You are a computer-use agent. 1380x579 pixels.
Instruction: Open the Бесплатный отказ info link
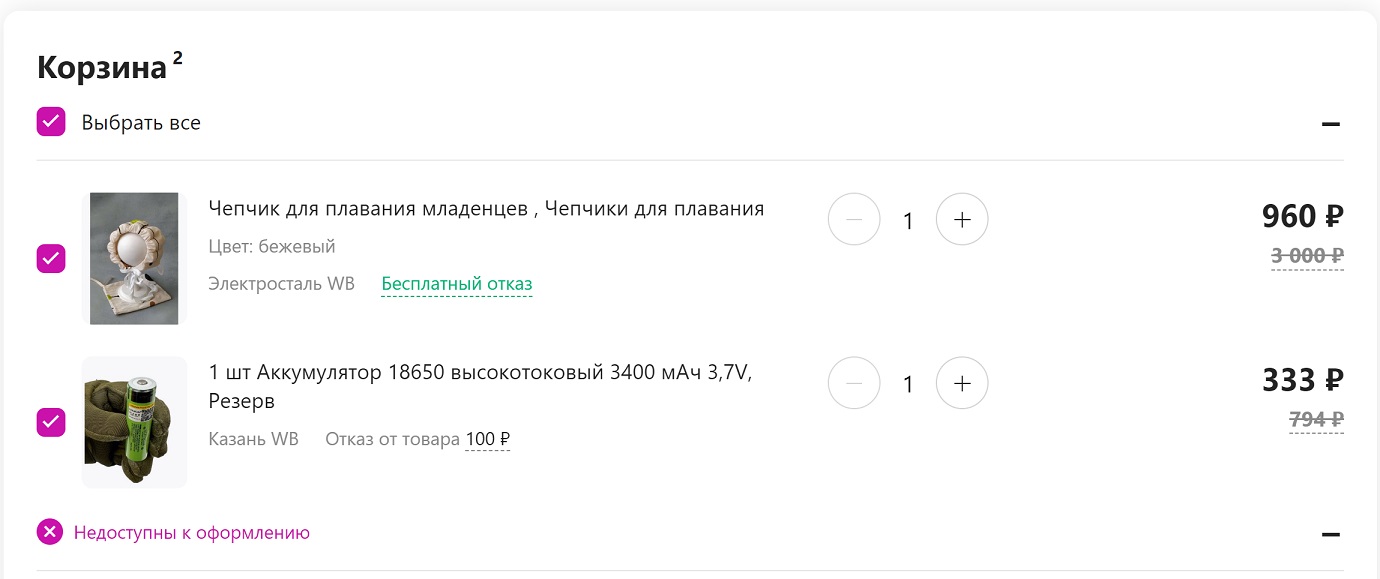point(457,284)
